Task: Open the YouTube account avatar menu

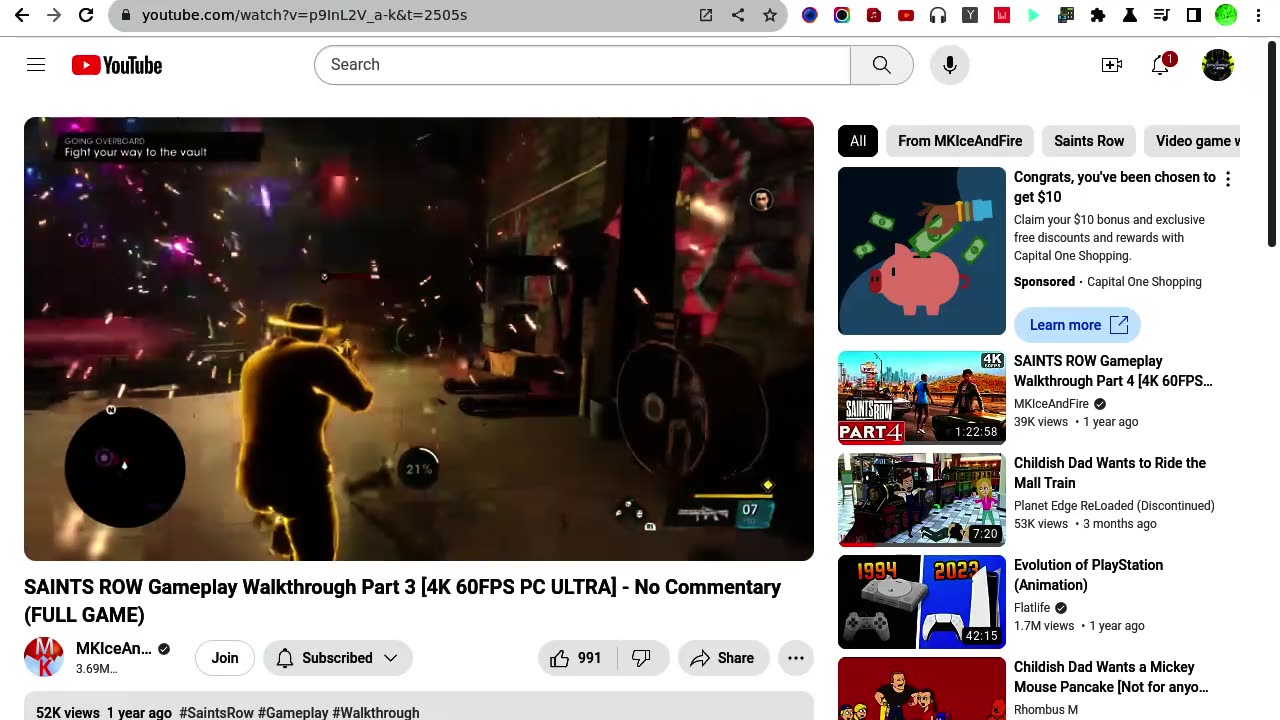Action: [x=1218, y=65]
